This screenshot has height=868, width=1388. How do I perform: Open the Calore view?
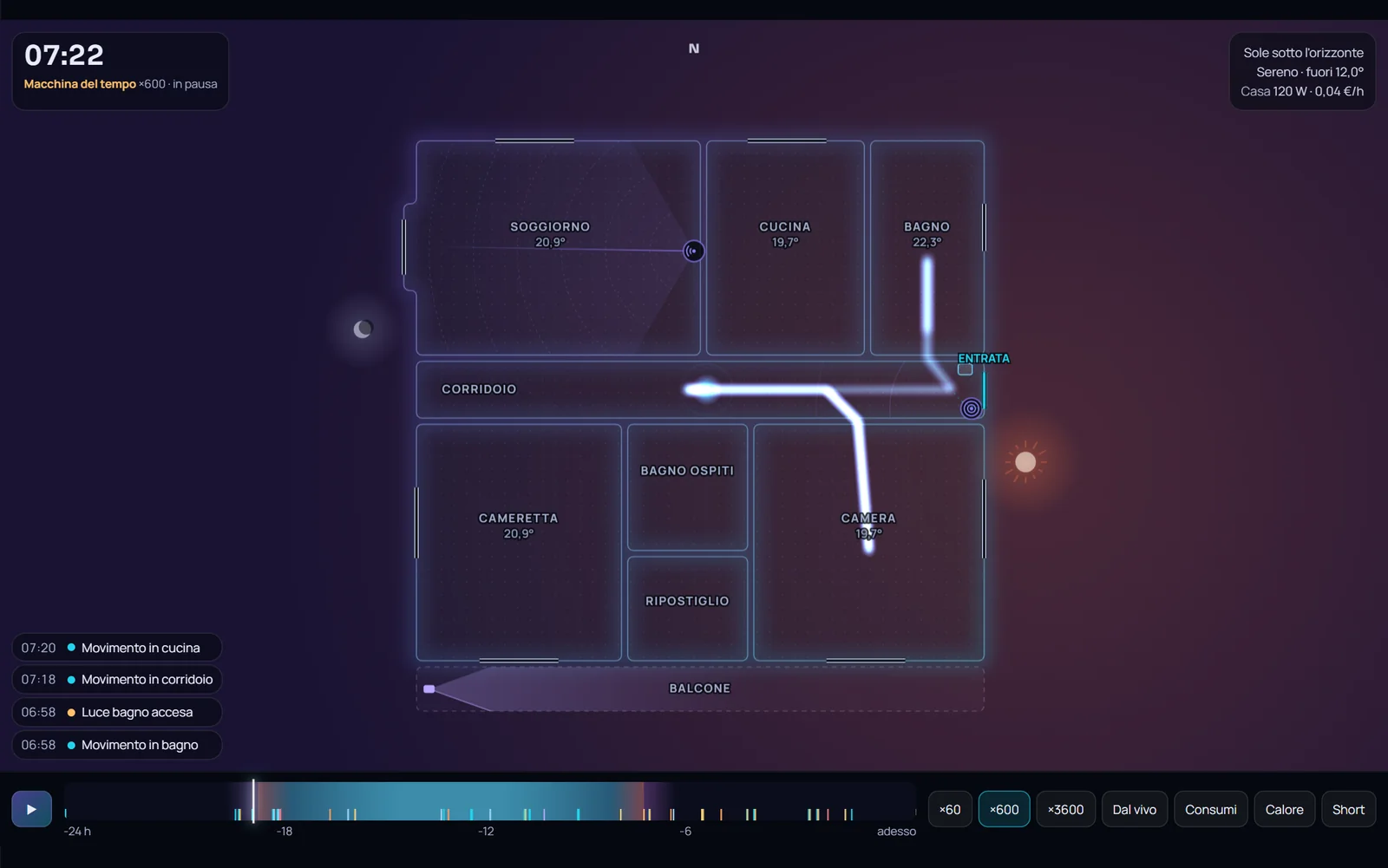coord(1284,809)
